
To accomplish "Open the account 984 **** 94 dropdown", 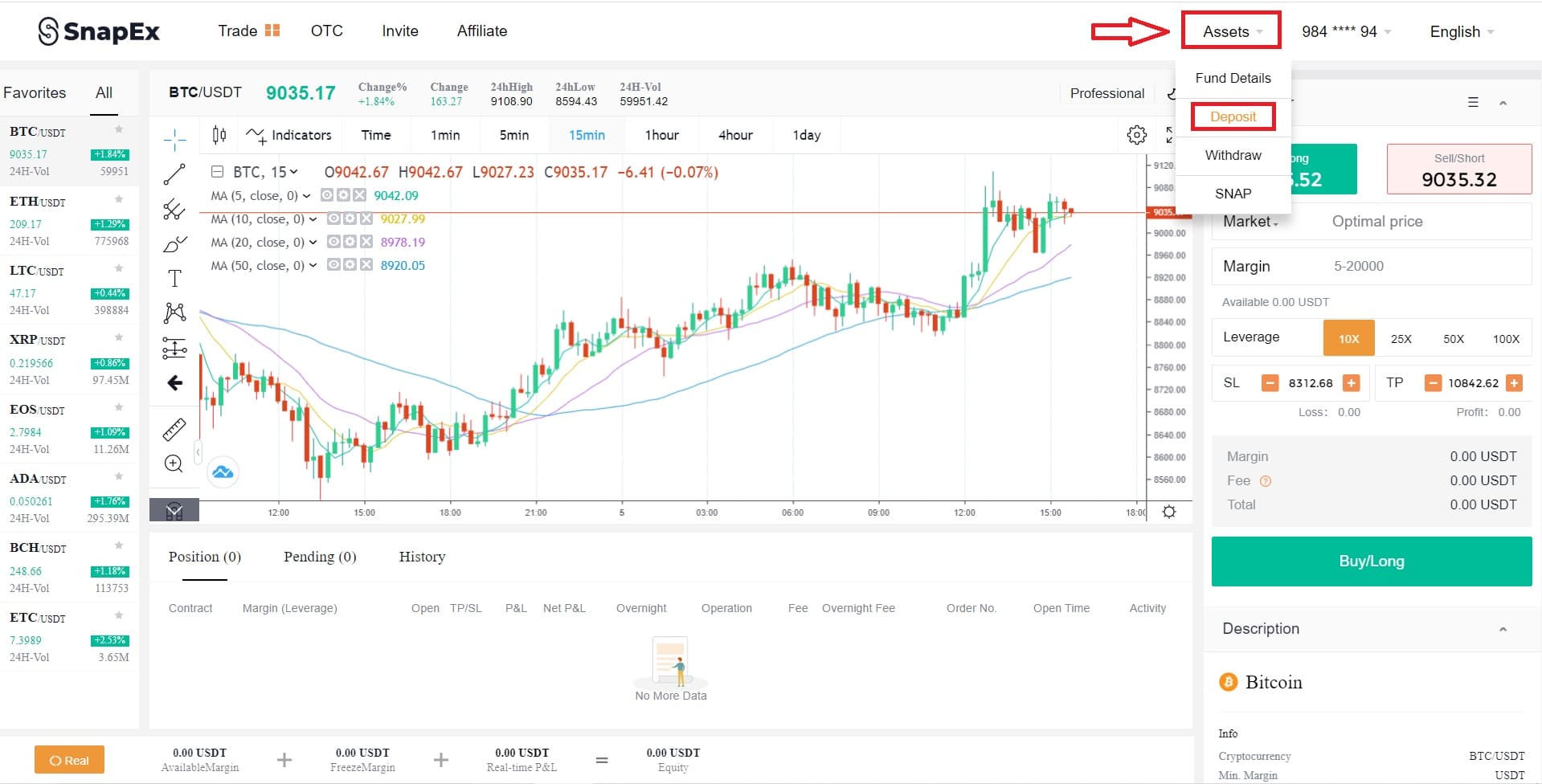I will (1346, 31).
